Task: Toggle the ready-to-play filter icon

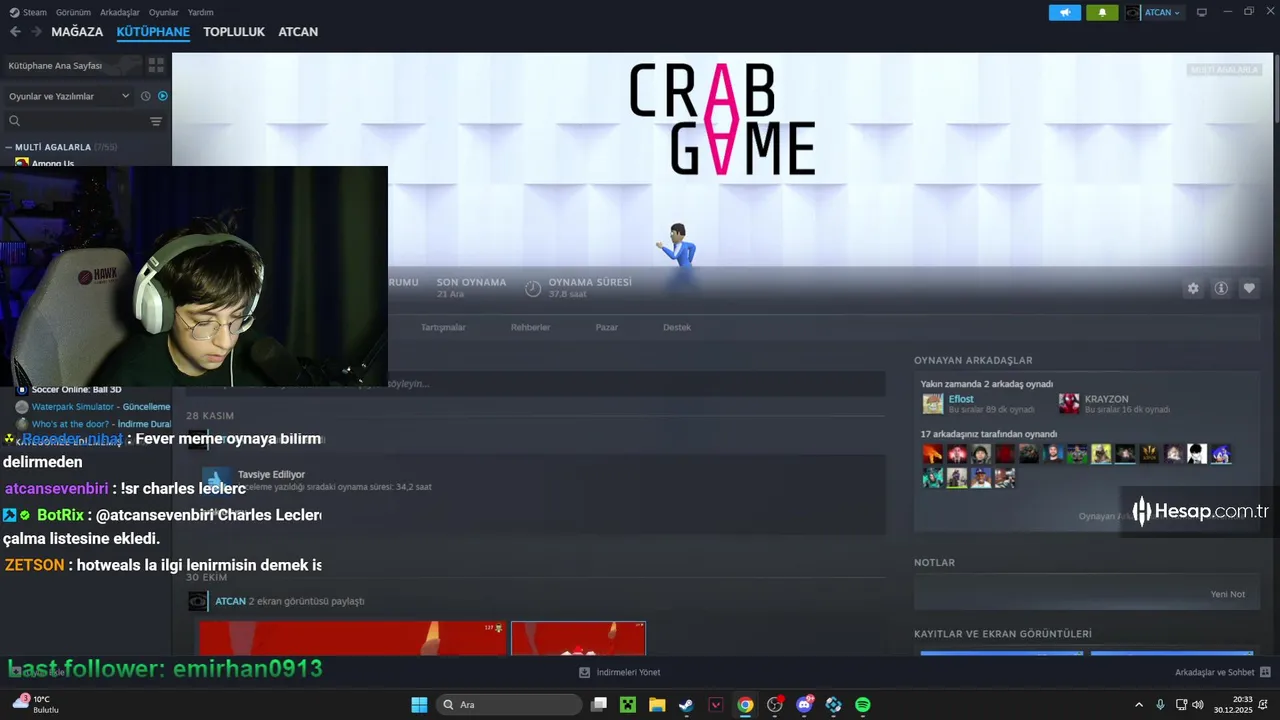Action: (163, 96)
